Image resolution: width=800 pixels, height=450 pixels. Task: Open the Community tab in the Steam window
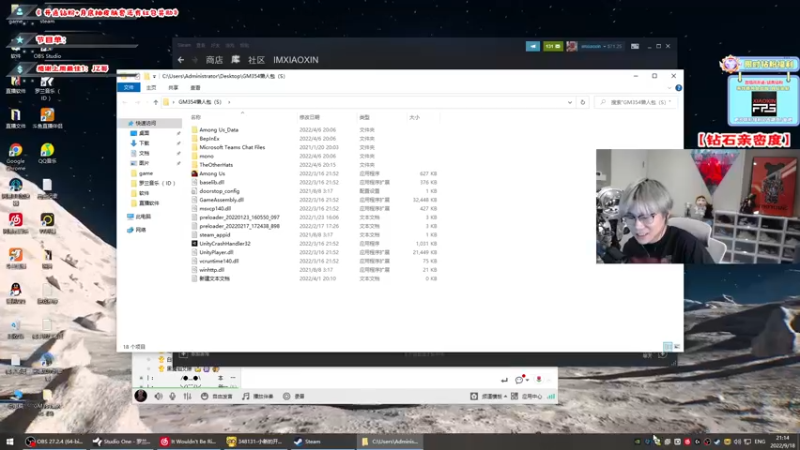pos(256,60)
